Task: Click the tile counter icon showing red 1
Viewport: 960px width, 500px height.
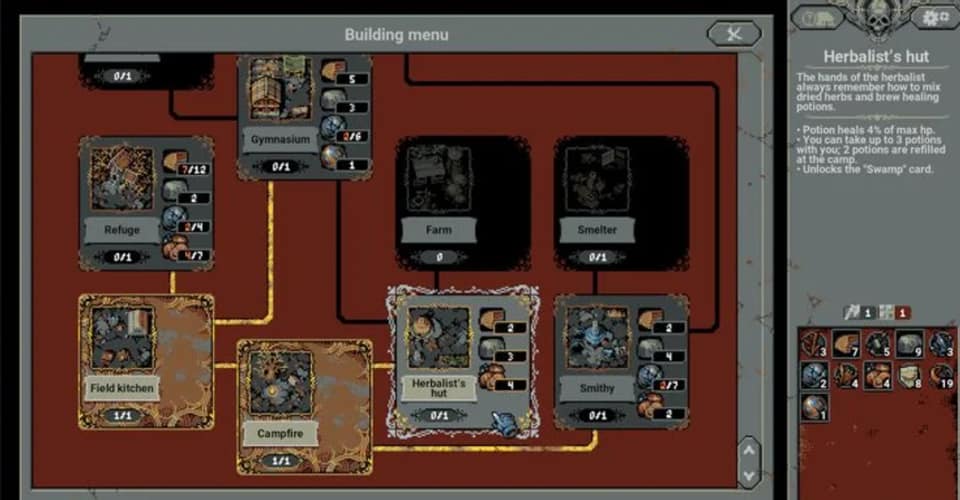Action: point(887,313)
